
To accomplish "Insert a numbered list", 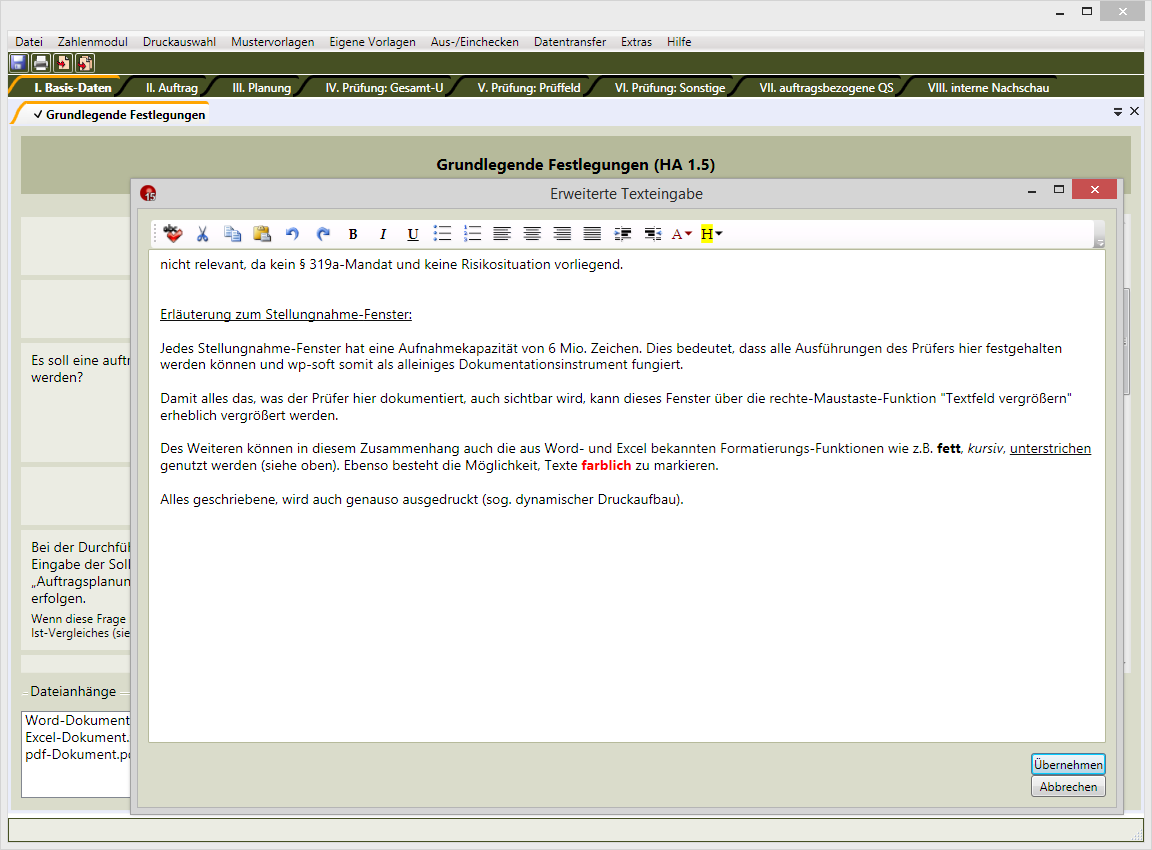I will click(x=473, y=234).
